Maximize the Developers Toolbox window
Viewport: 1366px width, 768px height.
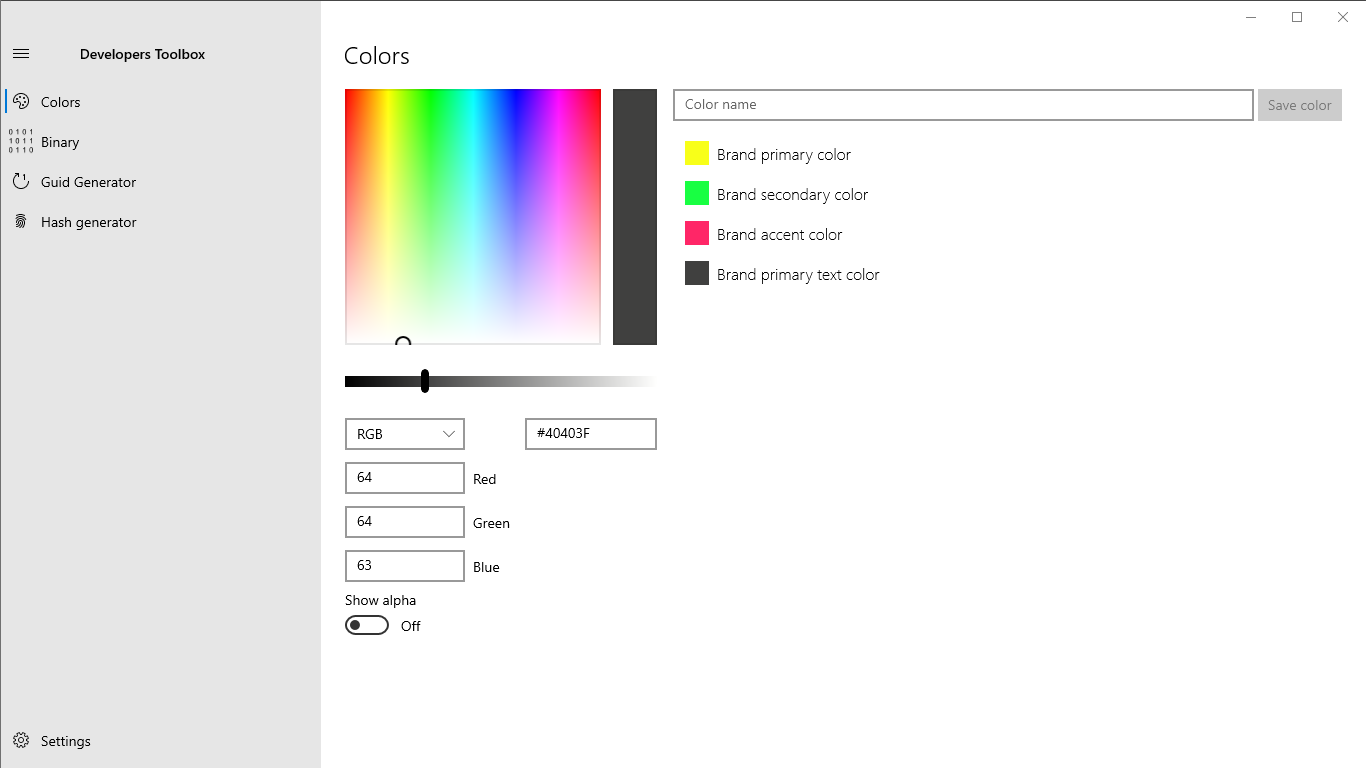click(x=1297, y=17)
